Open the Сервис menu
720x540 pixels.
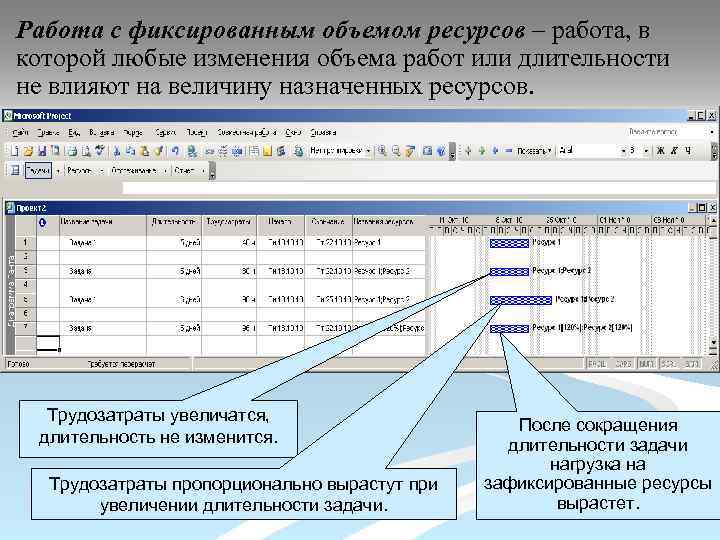165,132
